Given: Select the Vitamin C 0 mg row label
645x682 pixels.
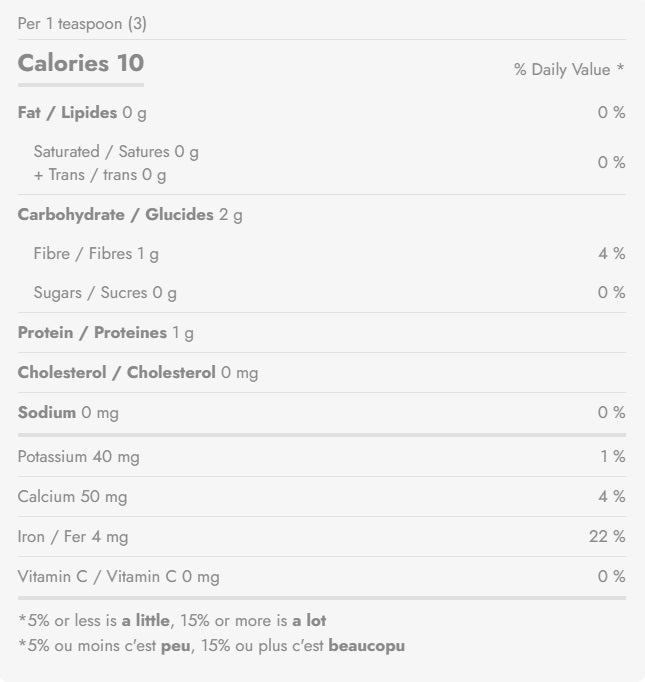Looking at the screenshot, I should pos(118,577).
